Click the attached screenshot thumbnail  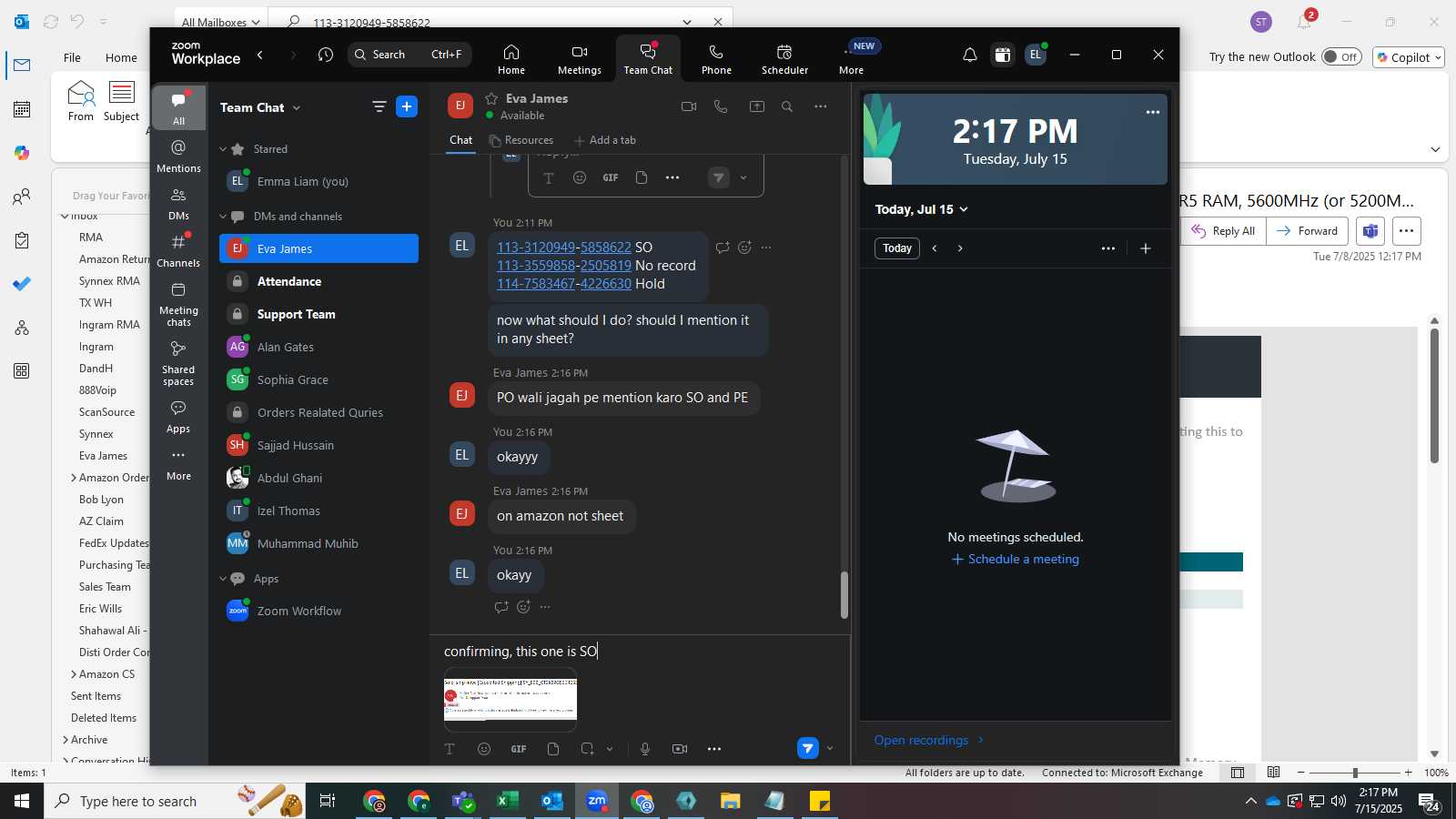[511, 698]
